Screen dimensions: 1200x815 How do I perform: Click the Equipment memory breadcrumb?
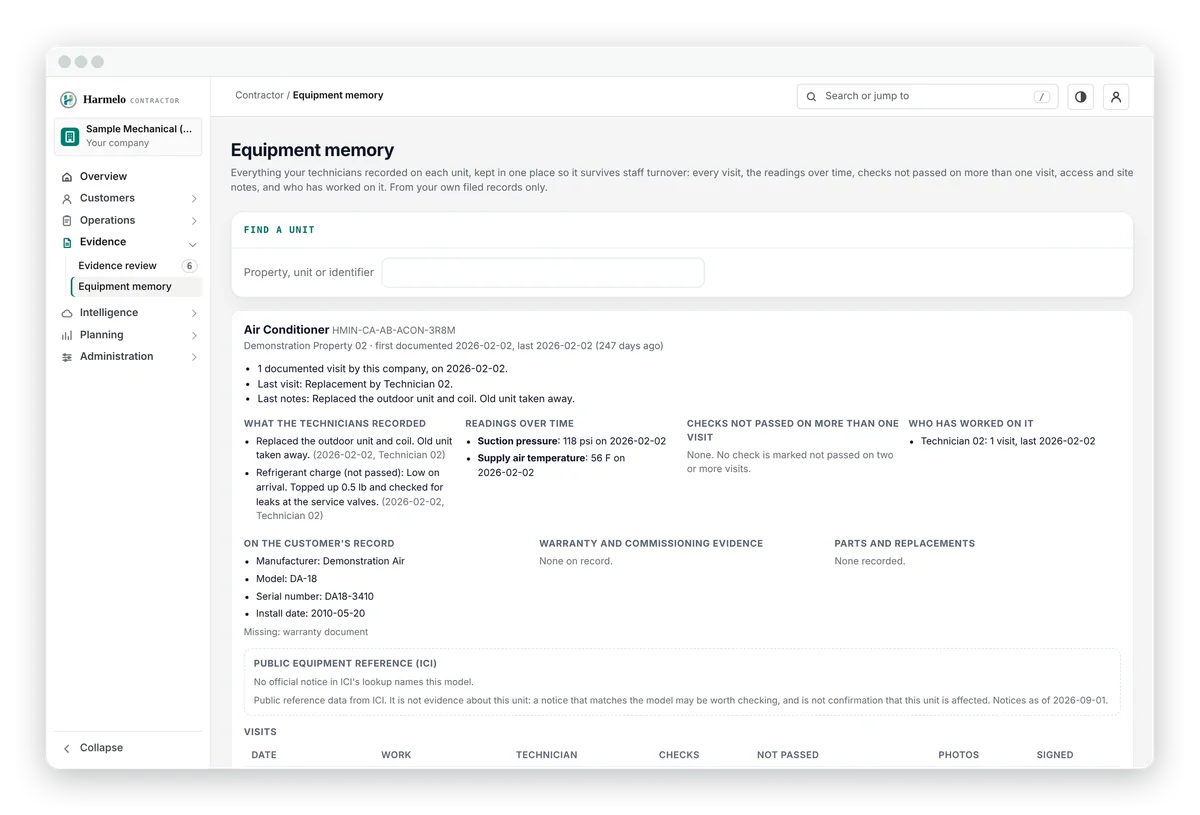click(338, 96)
